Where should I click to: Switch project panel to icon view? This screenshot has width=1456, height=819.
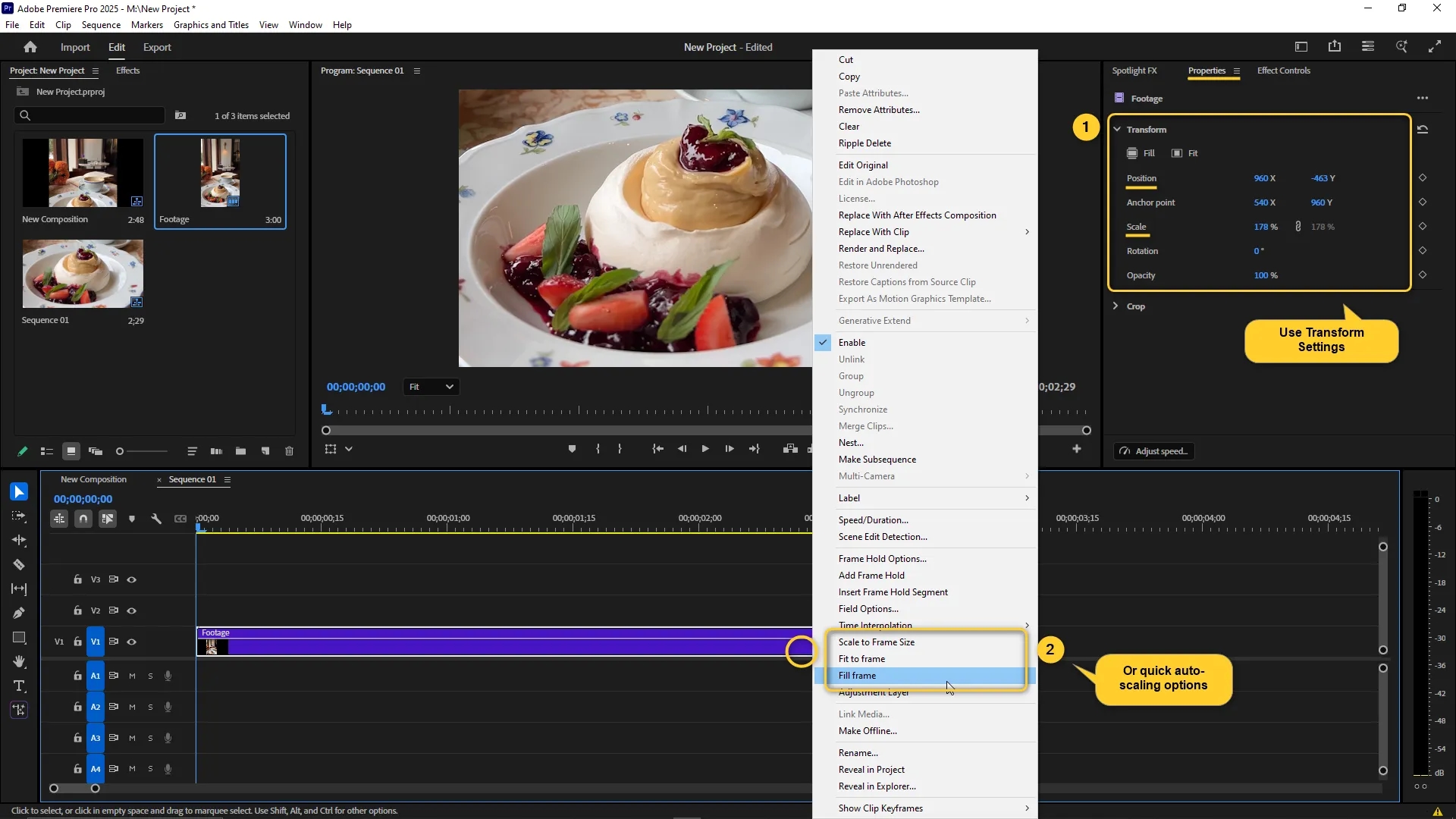[x=71, y=451]
